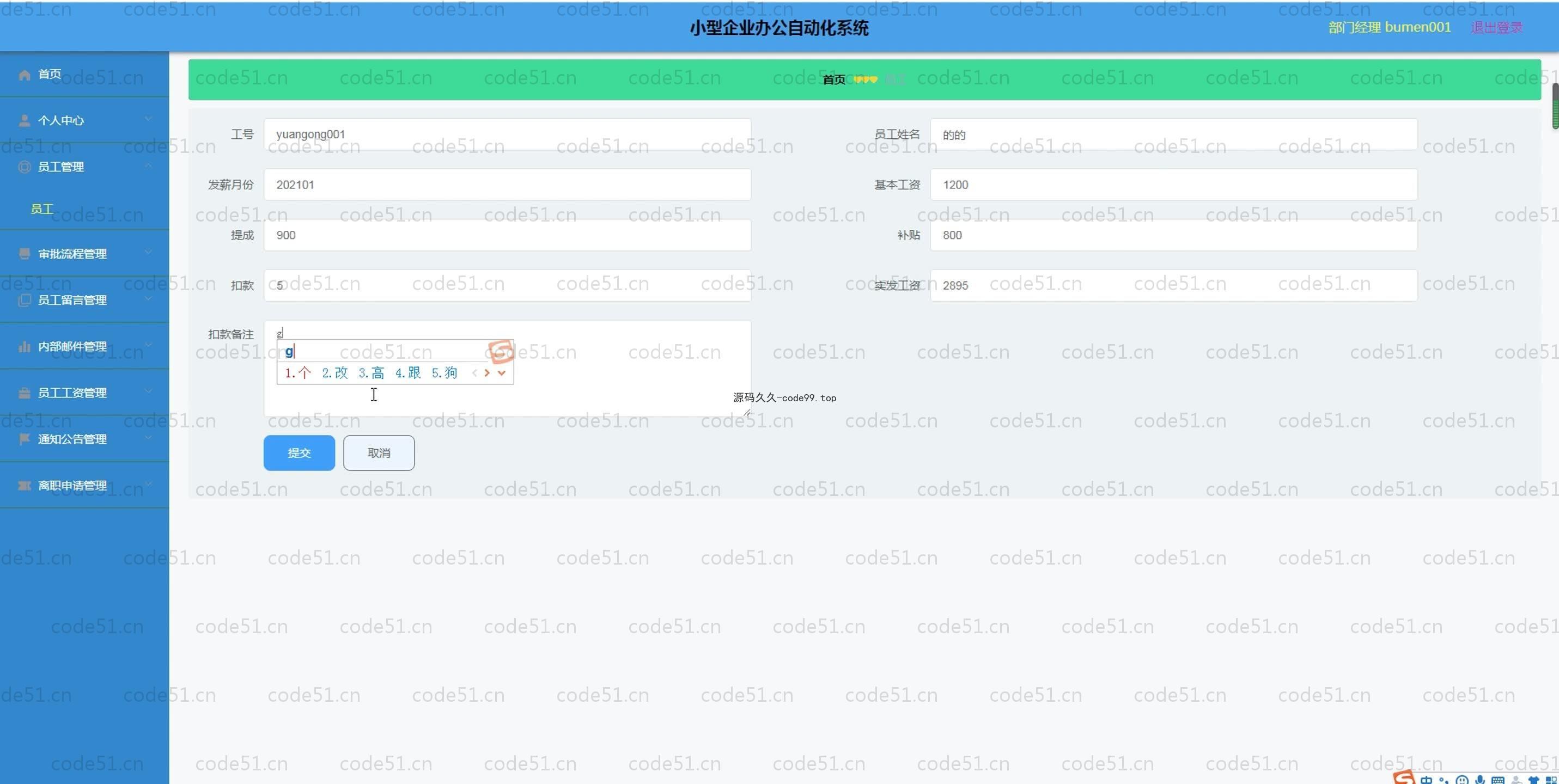Select IME candidate 2.改
Image resolution: width=1559 pixels, height=784 pixels.
point(334,373)
